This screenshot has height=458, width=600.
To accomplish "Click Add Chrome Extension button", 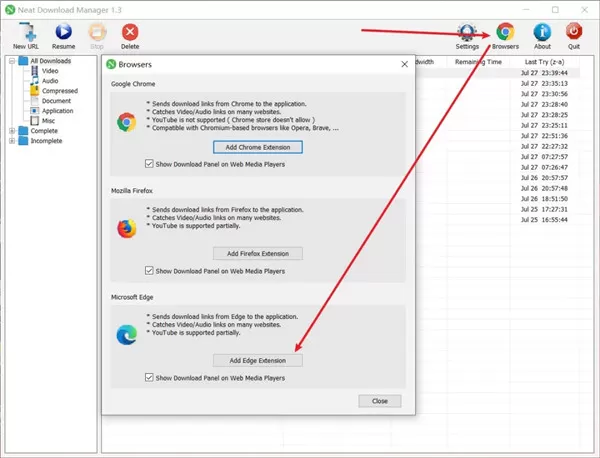I will pos(258,147).
